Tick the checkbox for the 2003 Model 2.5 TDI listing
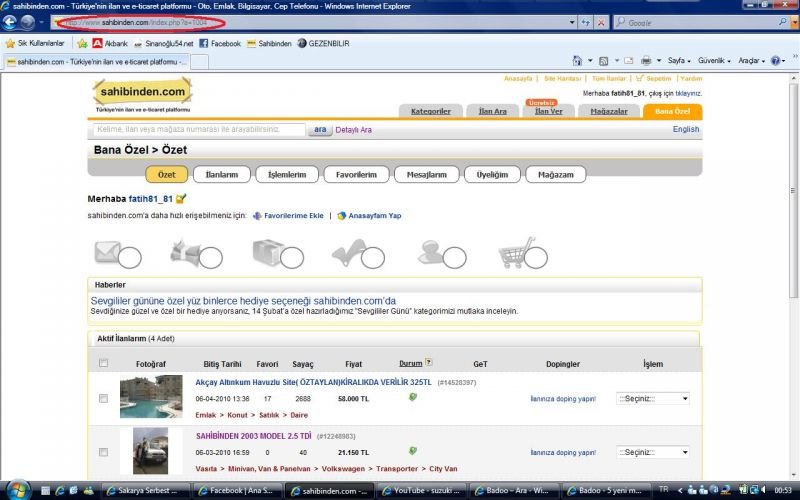 [x=104, y=453]
